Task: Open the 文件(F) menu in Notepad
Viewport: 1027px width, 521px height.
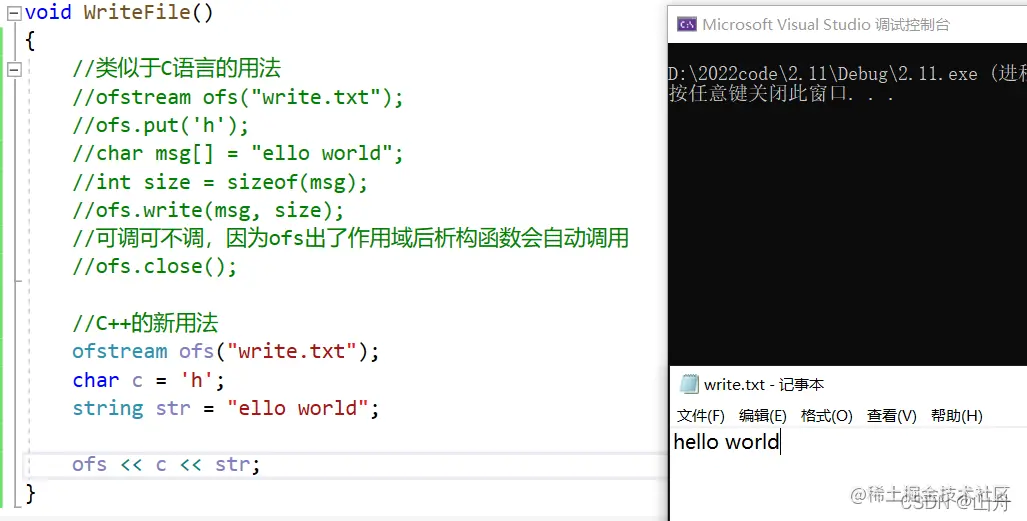Action: point(700,415)
